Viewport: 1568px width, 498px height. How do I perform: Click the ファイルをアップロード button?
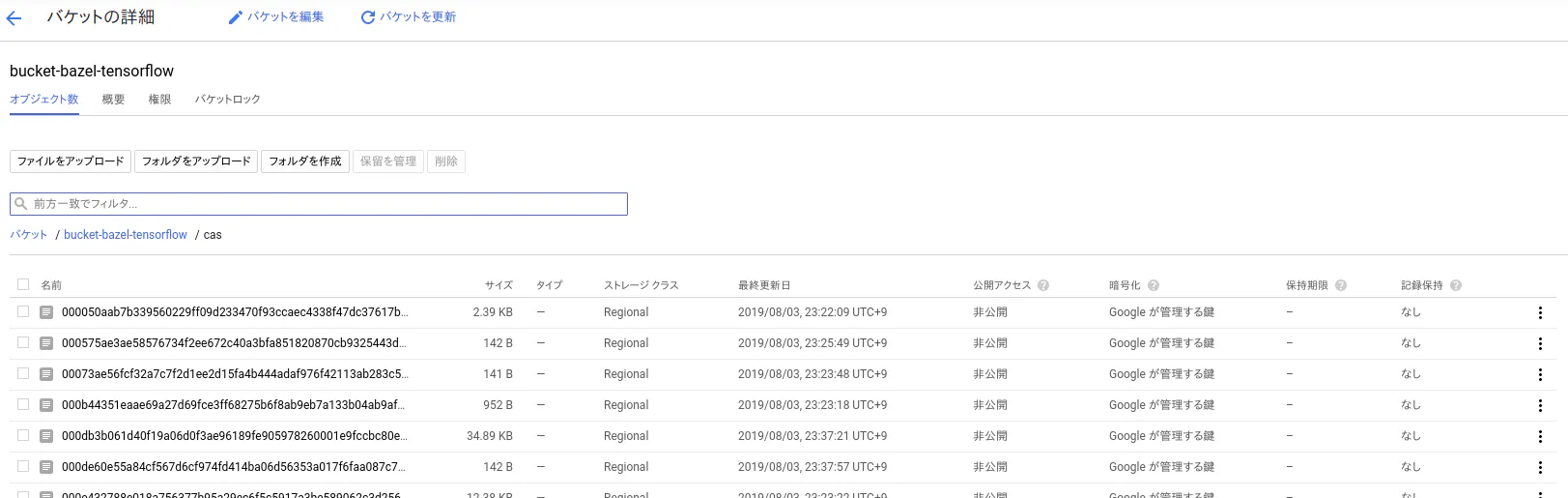71,161
